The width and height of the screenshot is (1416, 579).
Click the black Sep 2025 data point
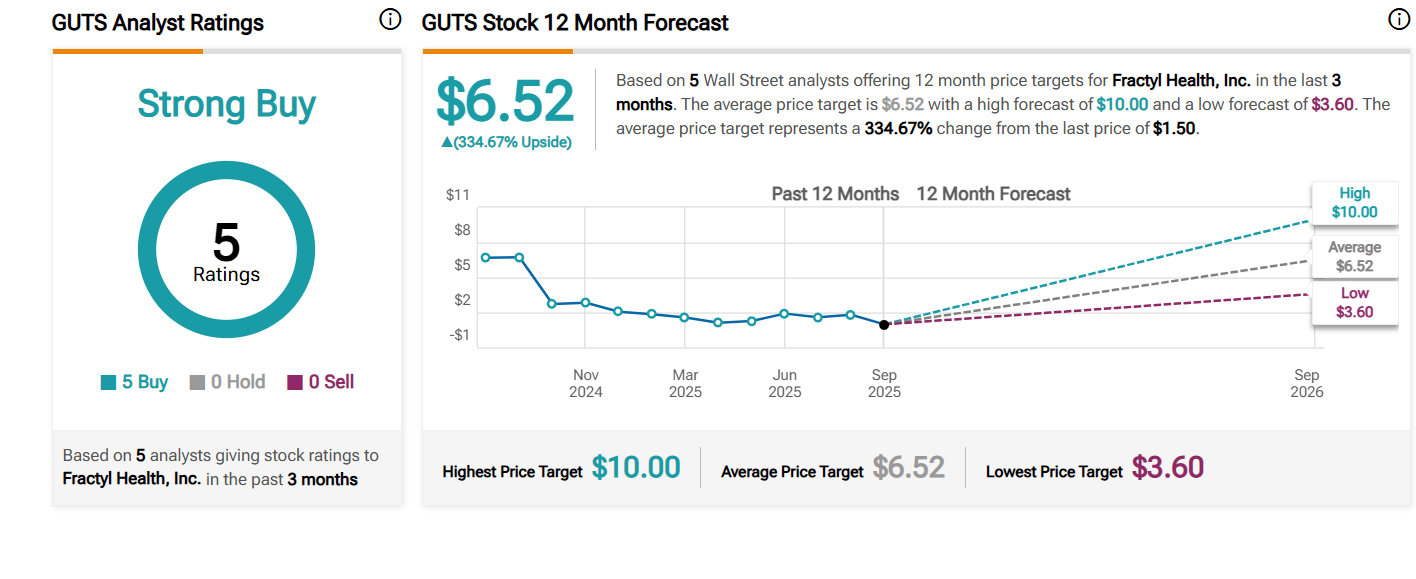[884, 324]
